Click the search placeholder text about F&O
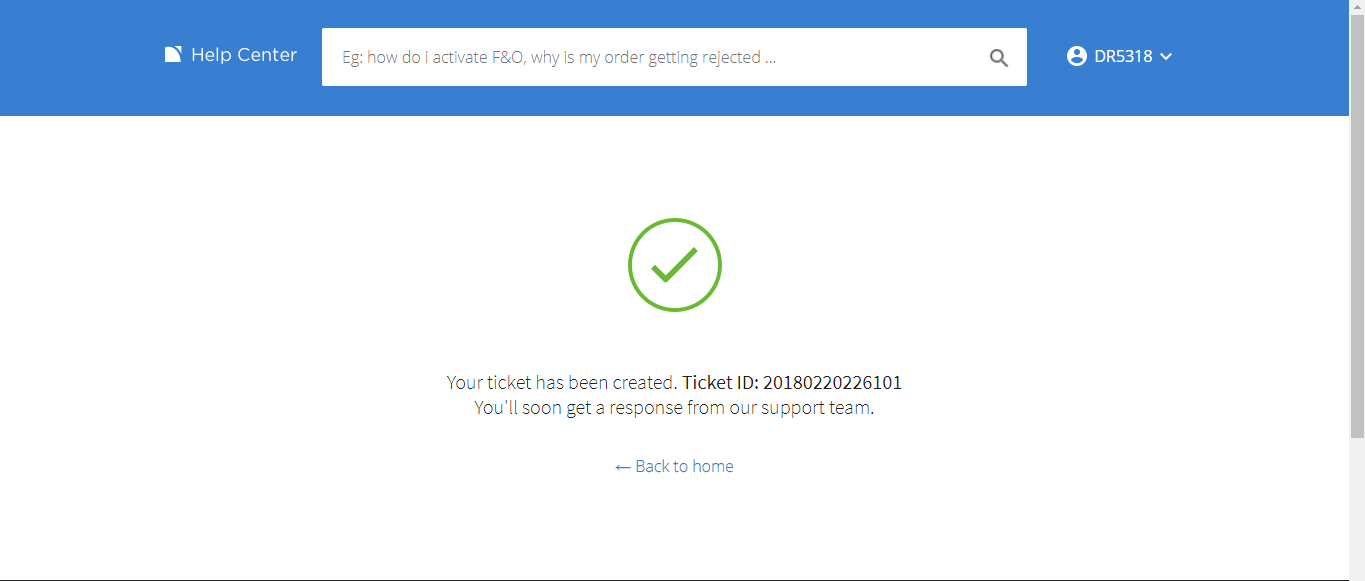 [x=559, y=57]
